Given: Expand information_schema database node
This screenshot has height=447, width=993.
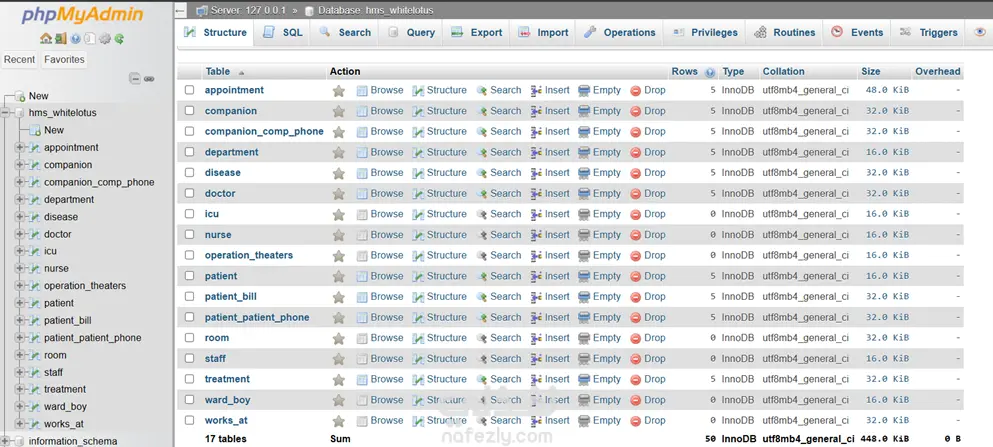Looking at the screenshot, I should coord(5,441).
